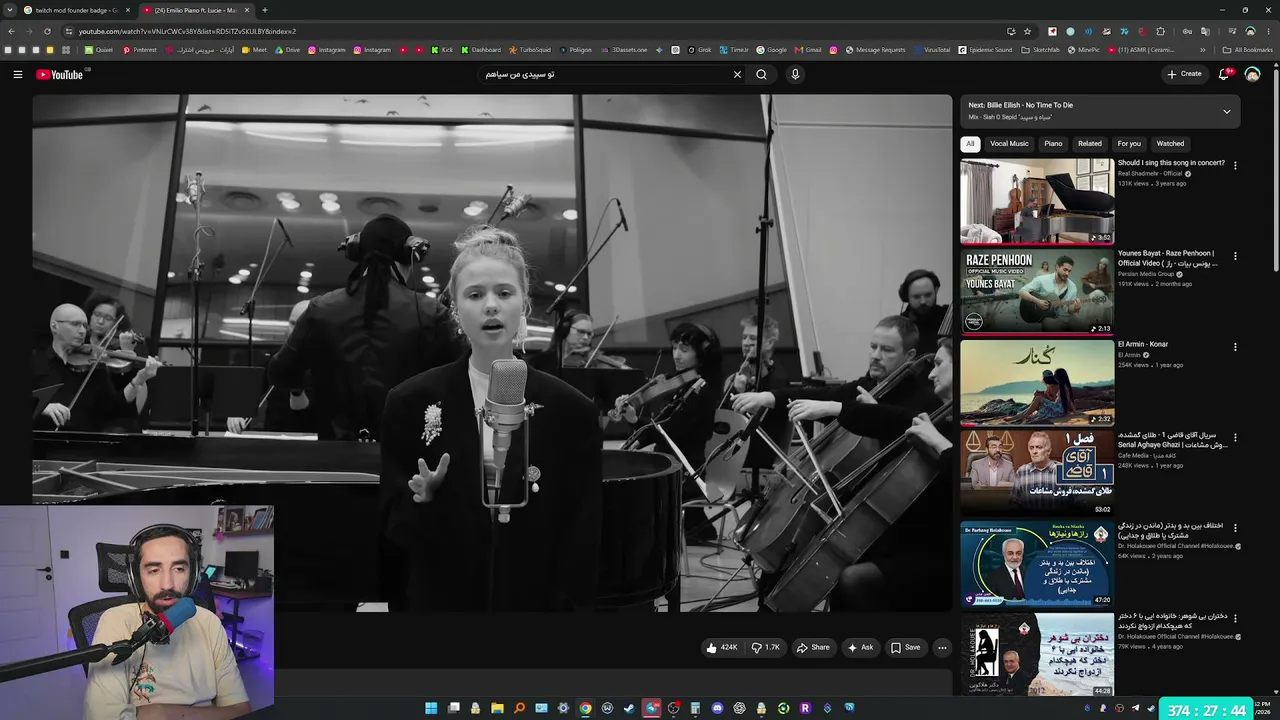Click the Ask button
The height and width of the screenshot is (720, 1280).
(860, 648)
